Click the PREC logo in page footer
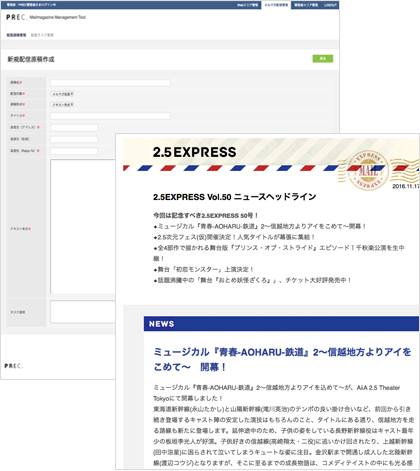420x471 pixels. pos(14,366)
